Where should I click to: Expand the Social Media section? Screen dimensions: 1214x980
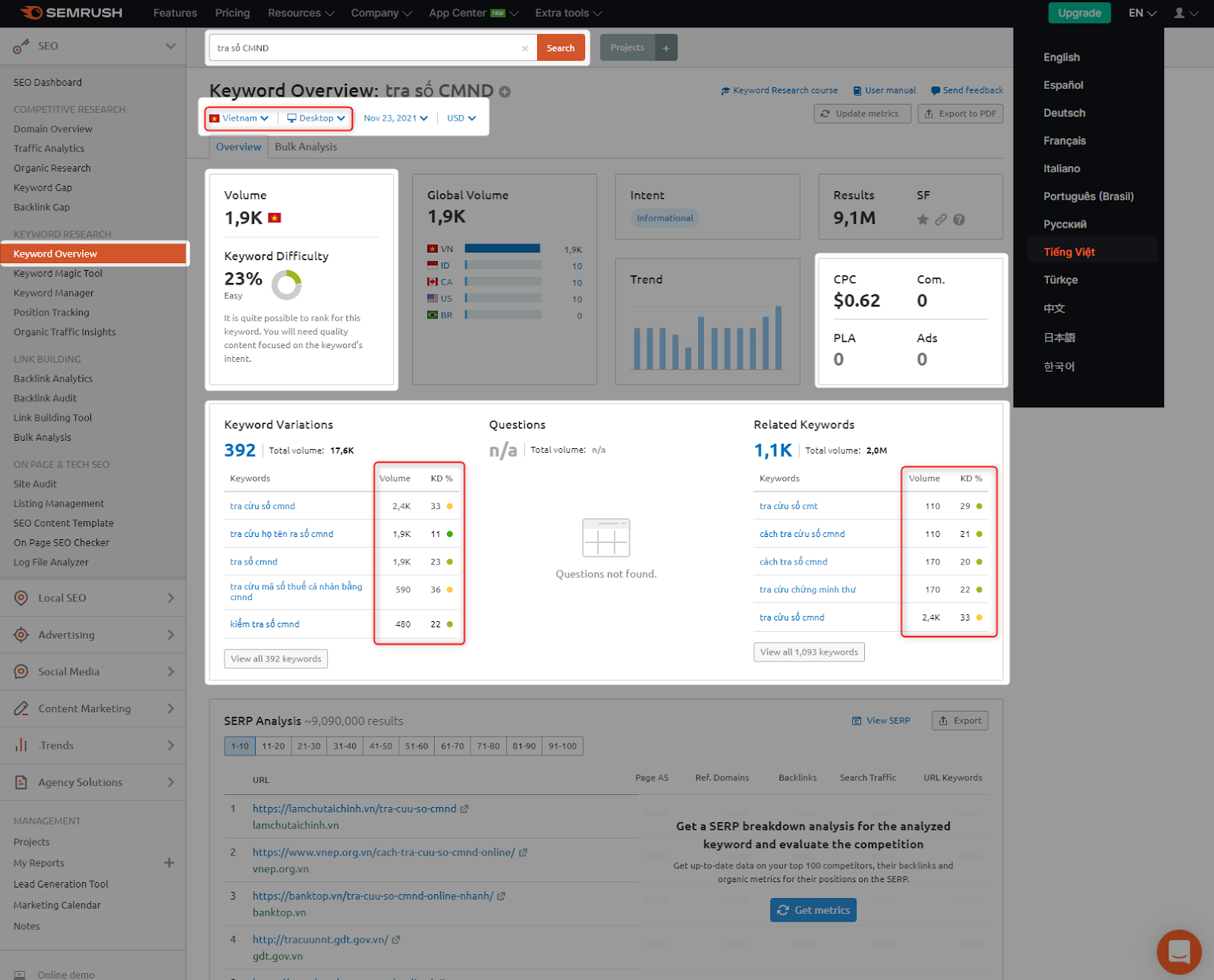[171, 671]
